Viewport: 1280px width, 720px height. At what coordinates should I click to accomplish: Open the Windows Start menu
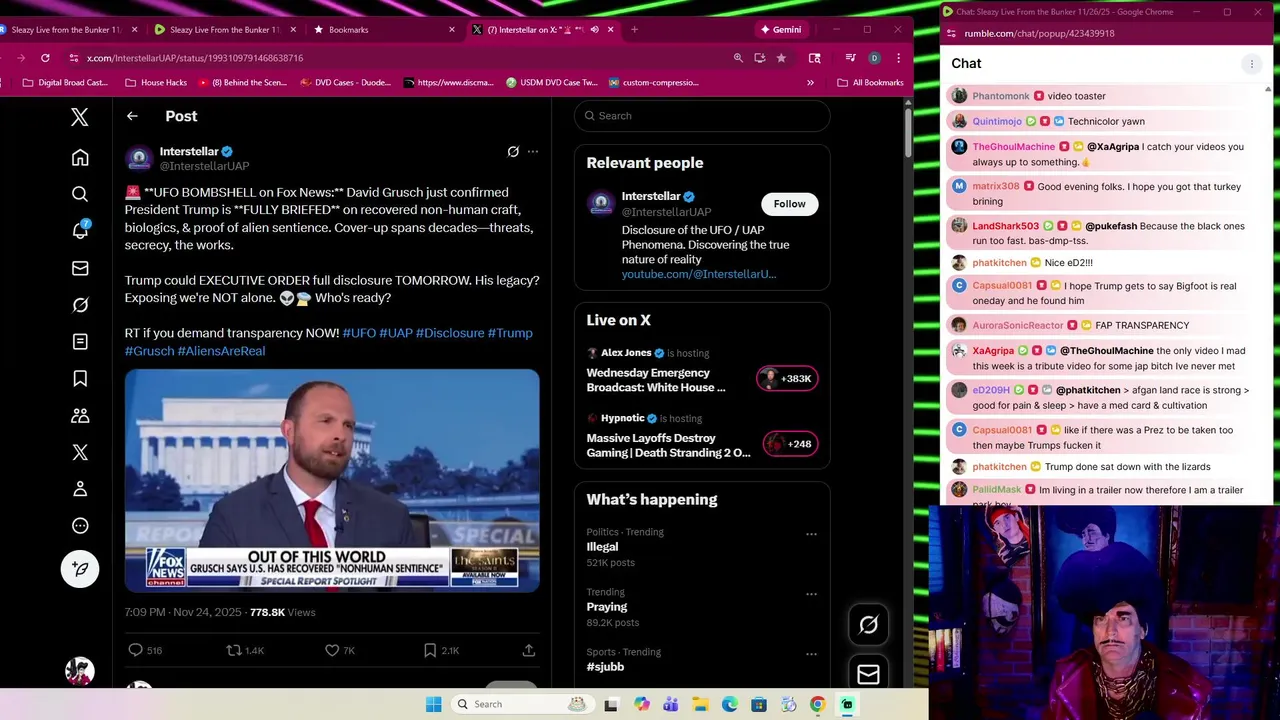point(433,704)
